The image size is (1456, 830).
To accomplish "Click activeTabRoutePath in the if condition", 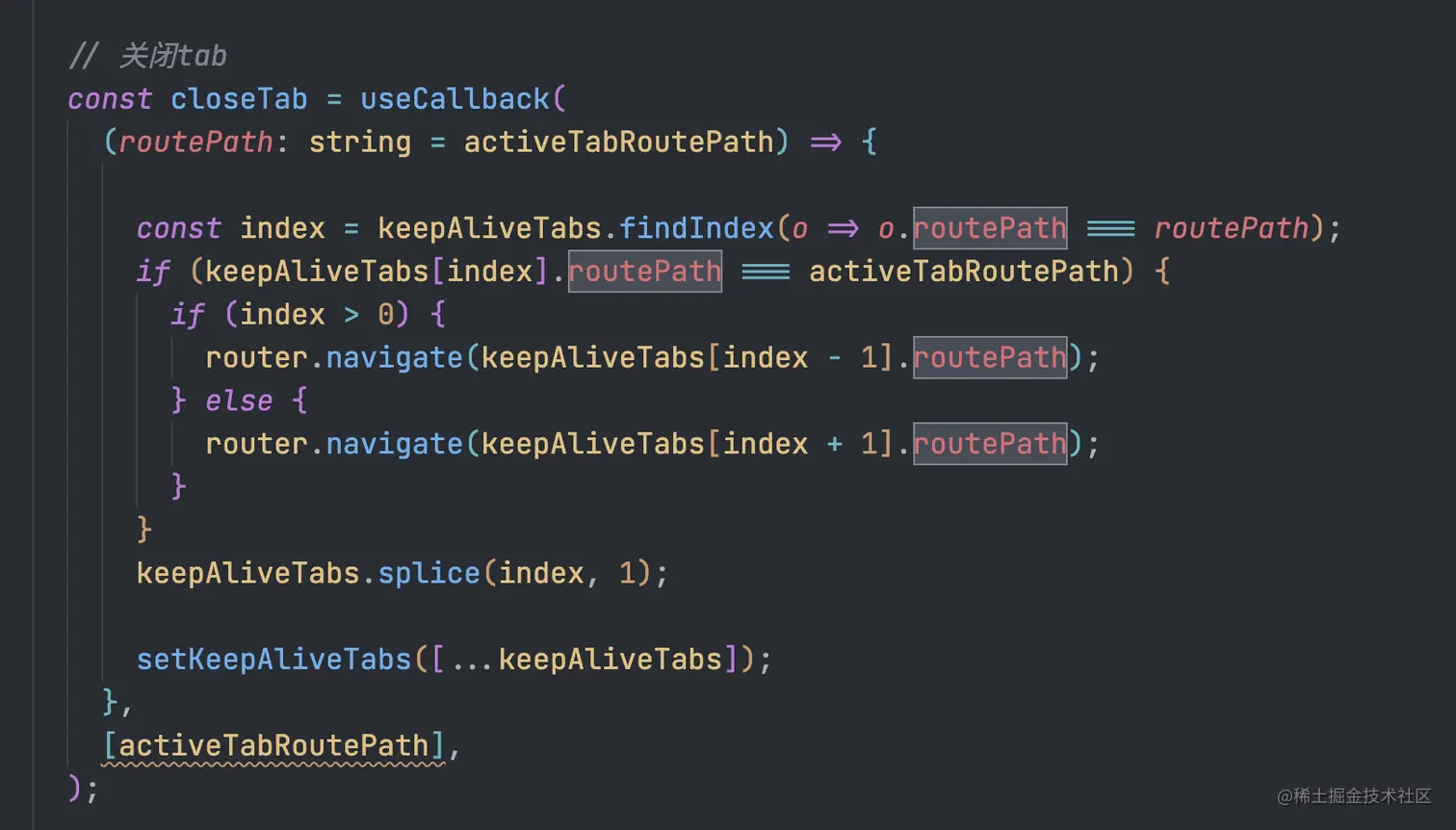I will pyautogui.click(x=964, y=272).
